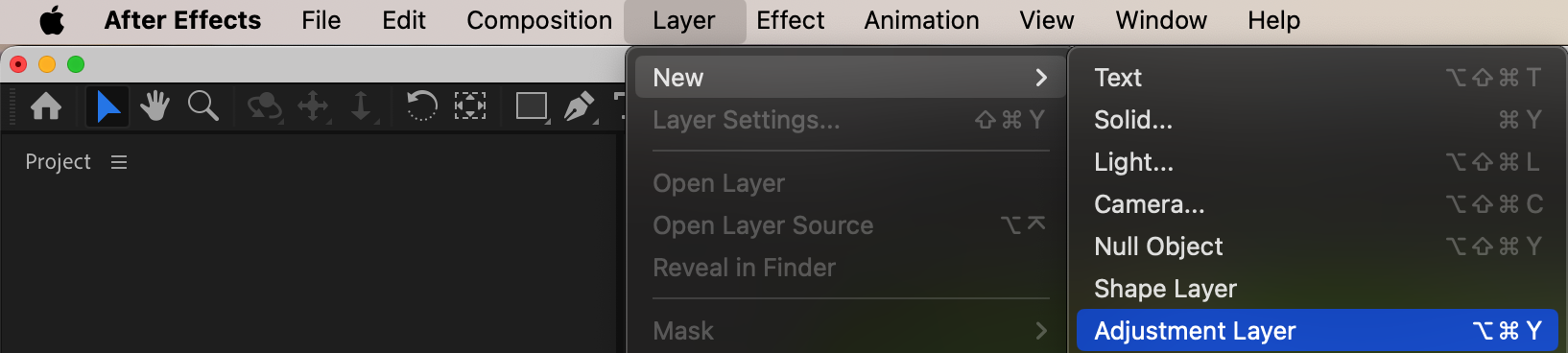
Task: Select the Hand tool
Action: [x=154, y=106]
